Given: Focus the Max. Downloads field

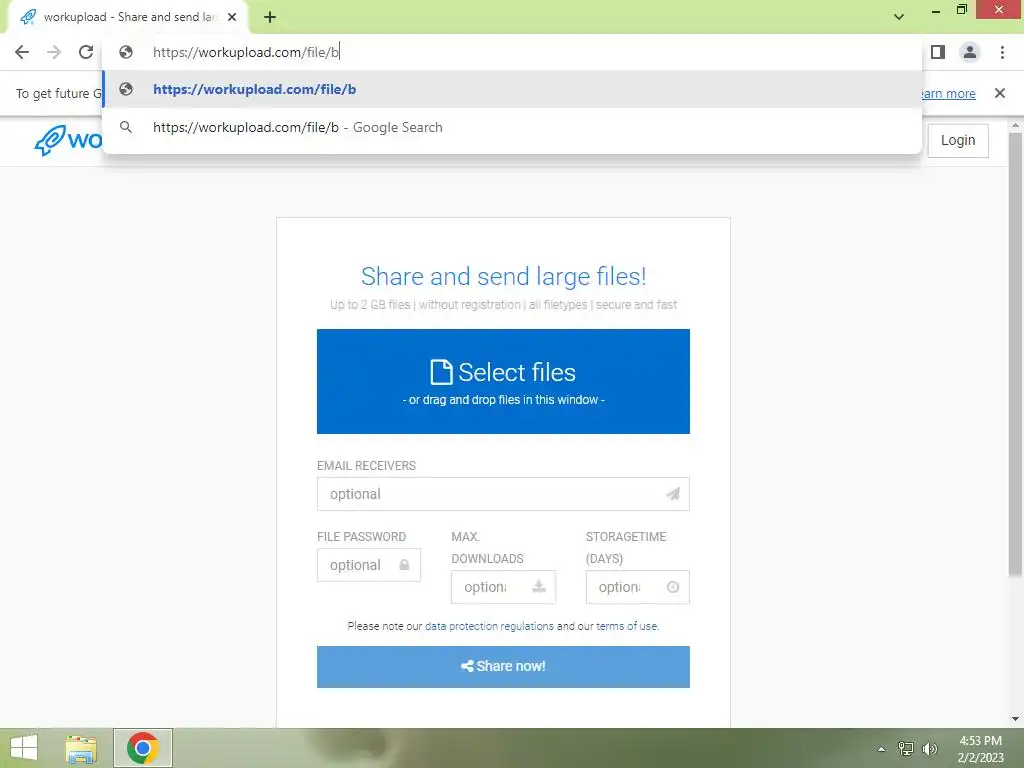Looking at the screenshot, I should pyautogui.click(x=503, y=587).
